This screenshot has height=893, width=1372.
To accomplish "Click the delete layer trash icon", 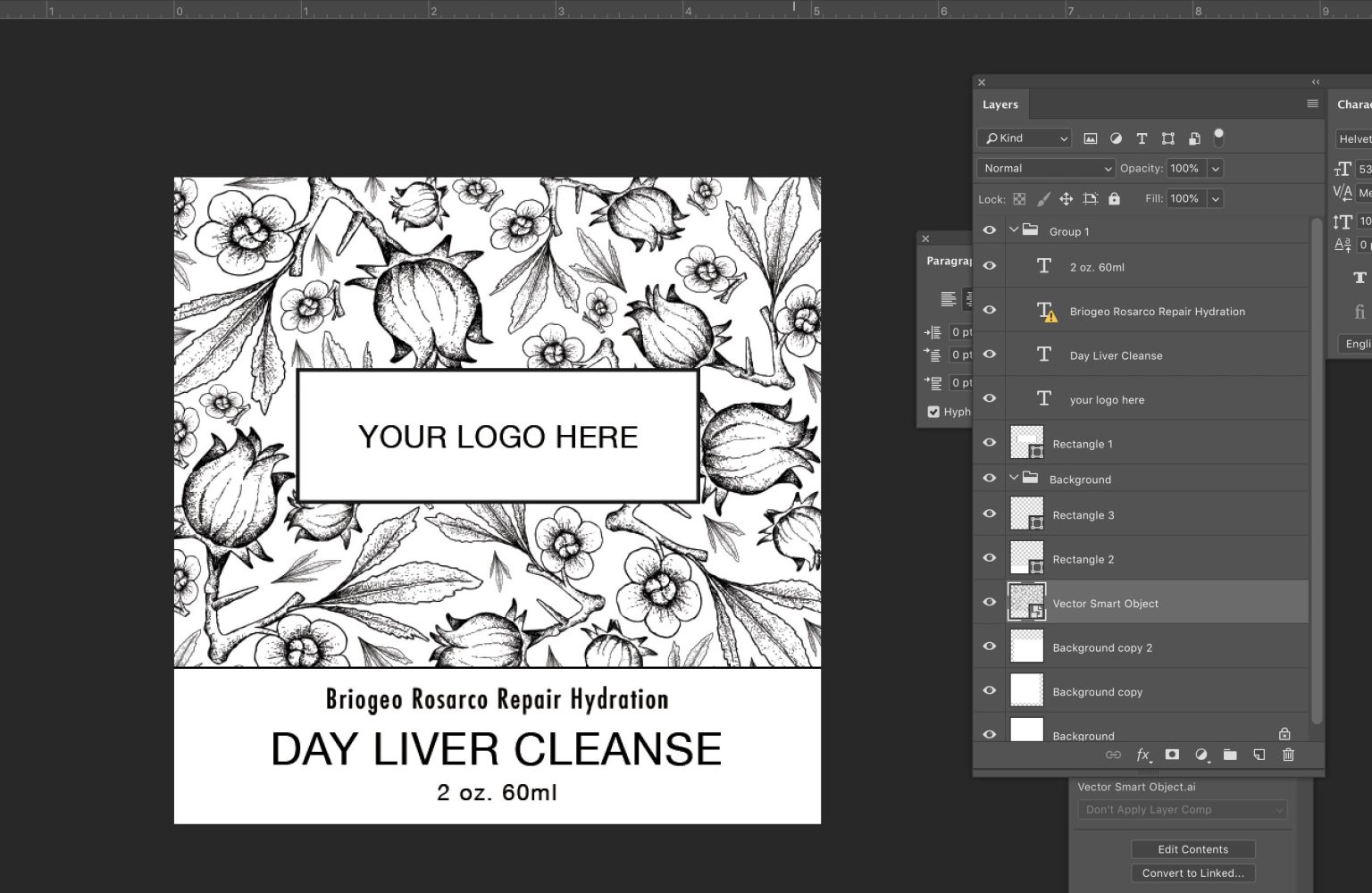I will point(1288,755).
